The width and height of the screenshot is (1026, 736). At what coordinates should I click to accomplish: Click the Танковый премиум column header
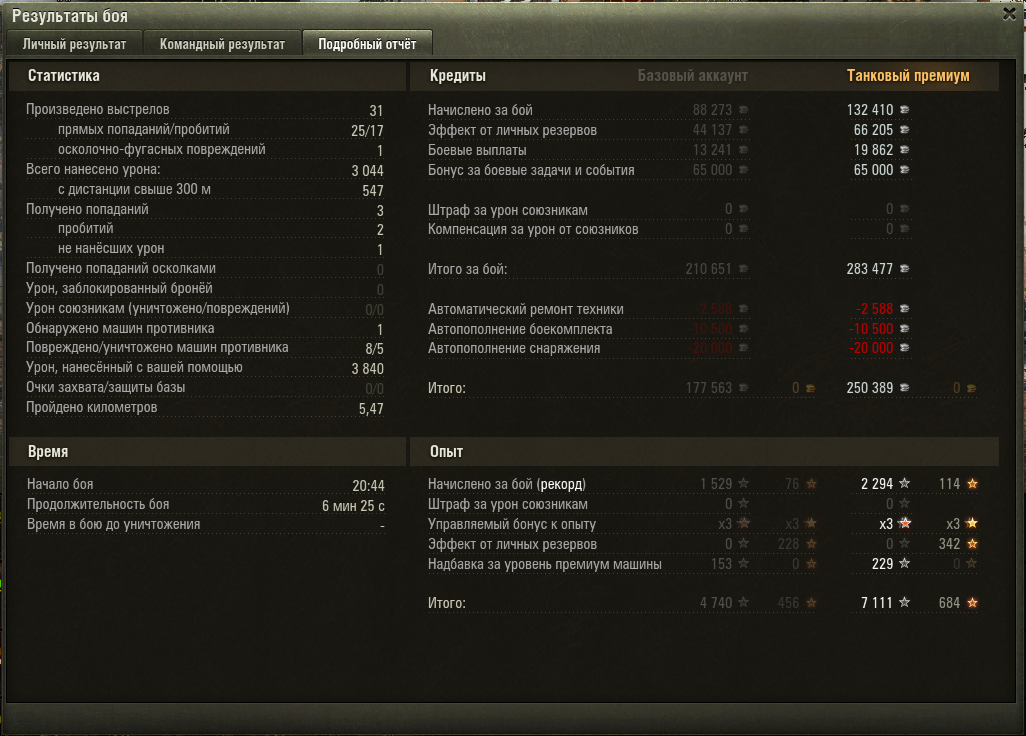coord(908,76)
